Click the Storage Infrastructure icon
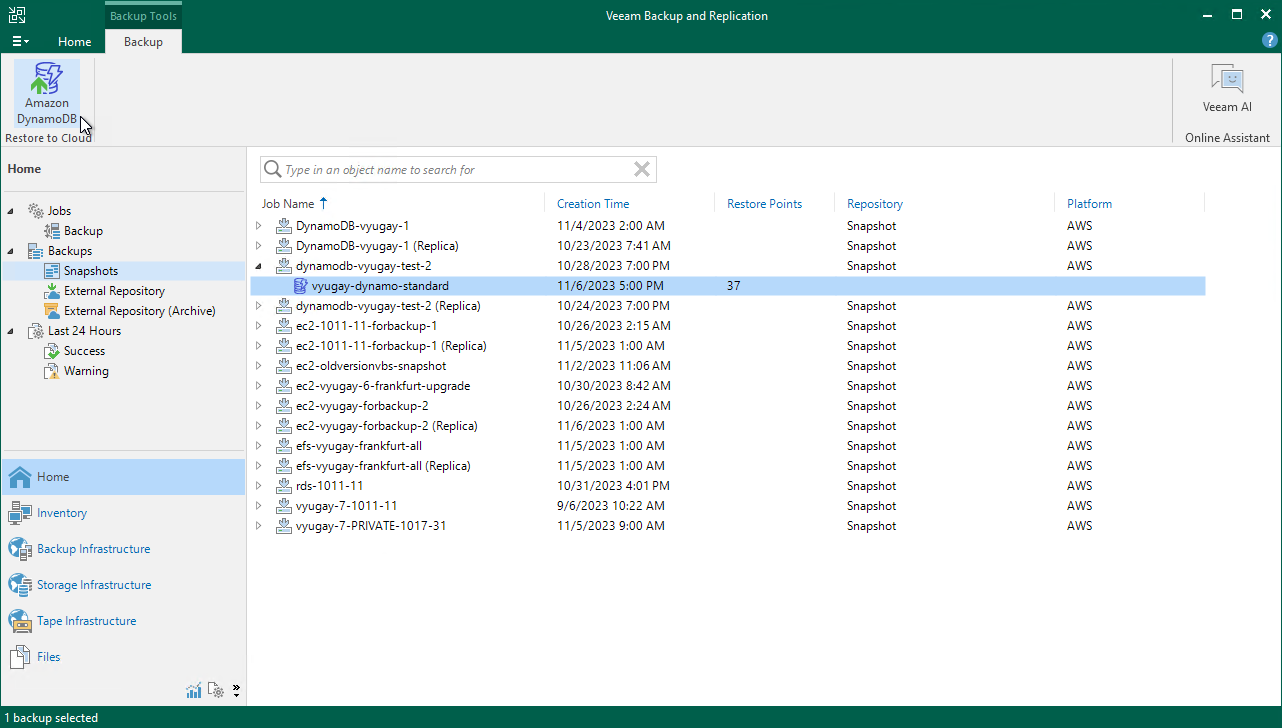The width and height of the screenshot is (1282, 728). point(20,585)
